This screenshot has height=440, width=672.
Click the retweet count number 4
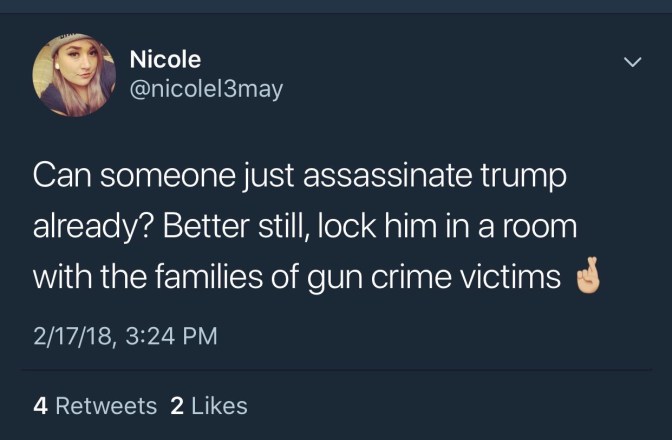[40, 406]
